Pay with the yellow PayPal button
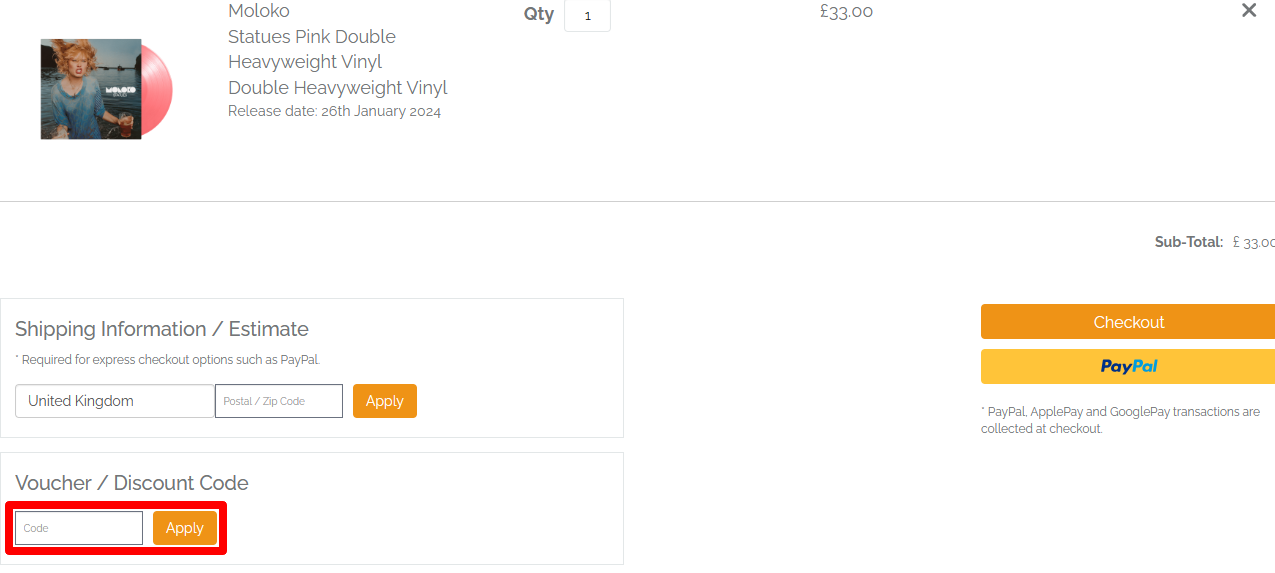This screenshot has width=1275, height=573. click(x=1128, y=366)
